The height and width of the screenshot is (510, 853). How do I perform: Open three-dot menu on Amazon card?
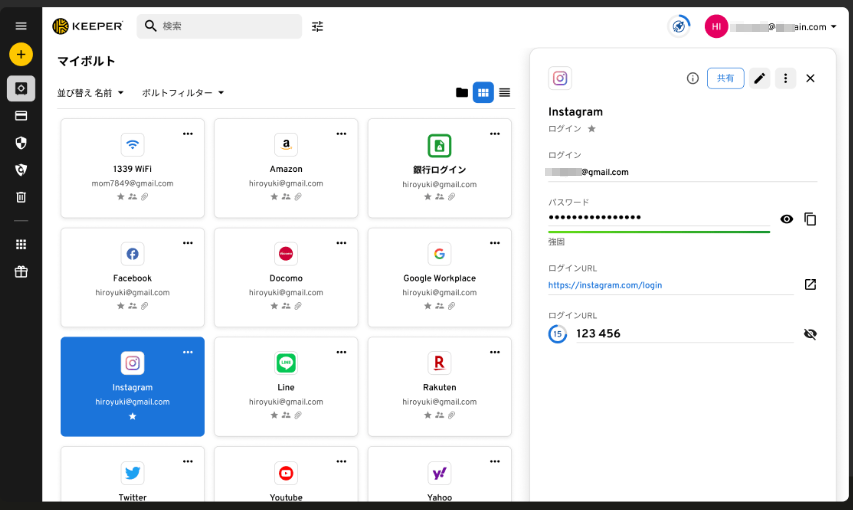(x=341, y=134)
